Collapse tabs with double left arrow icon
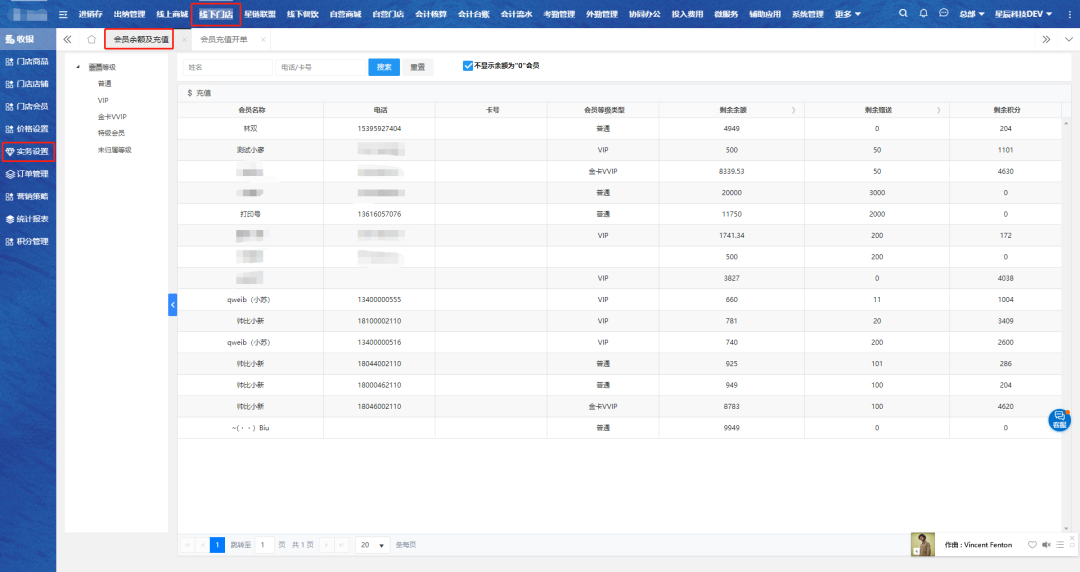Image resolution: width=1080 pixels, height=572 pixels. (67, 39)
